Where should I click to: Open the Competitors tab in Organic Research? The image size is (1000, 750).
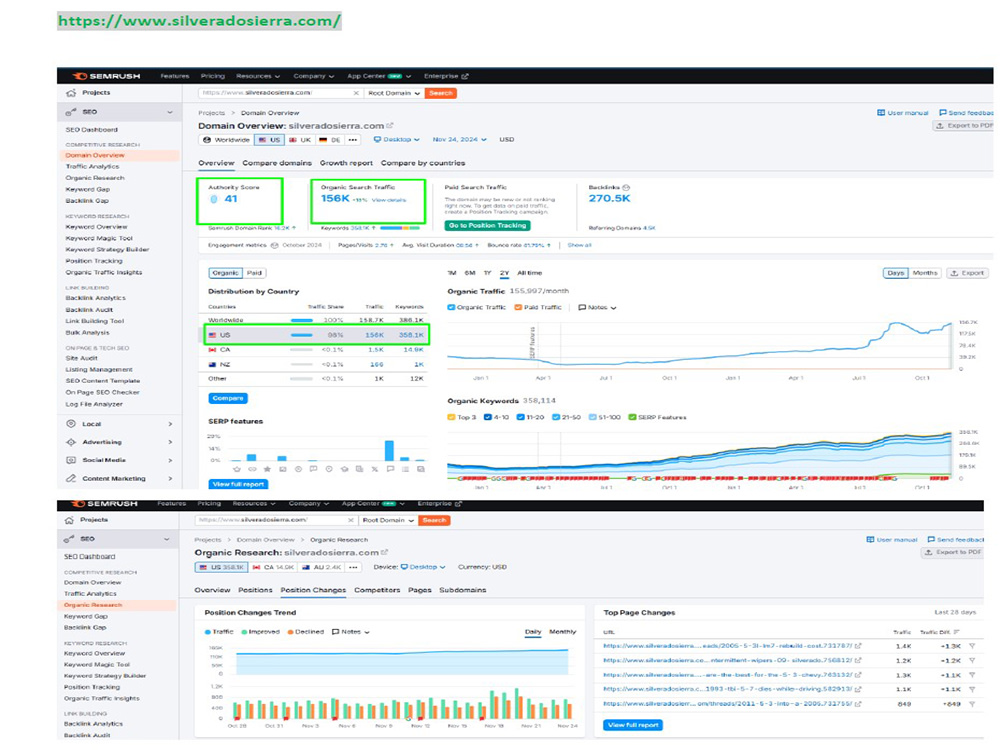click(377, 590)
